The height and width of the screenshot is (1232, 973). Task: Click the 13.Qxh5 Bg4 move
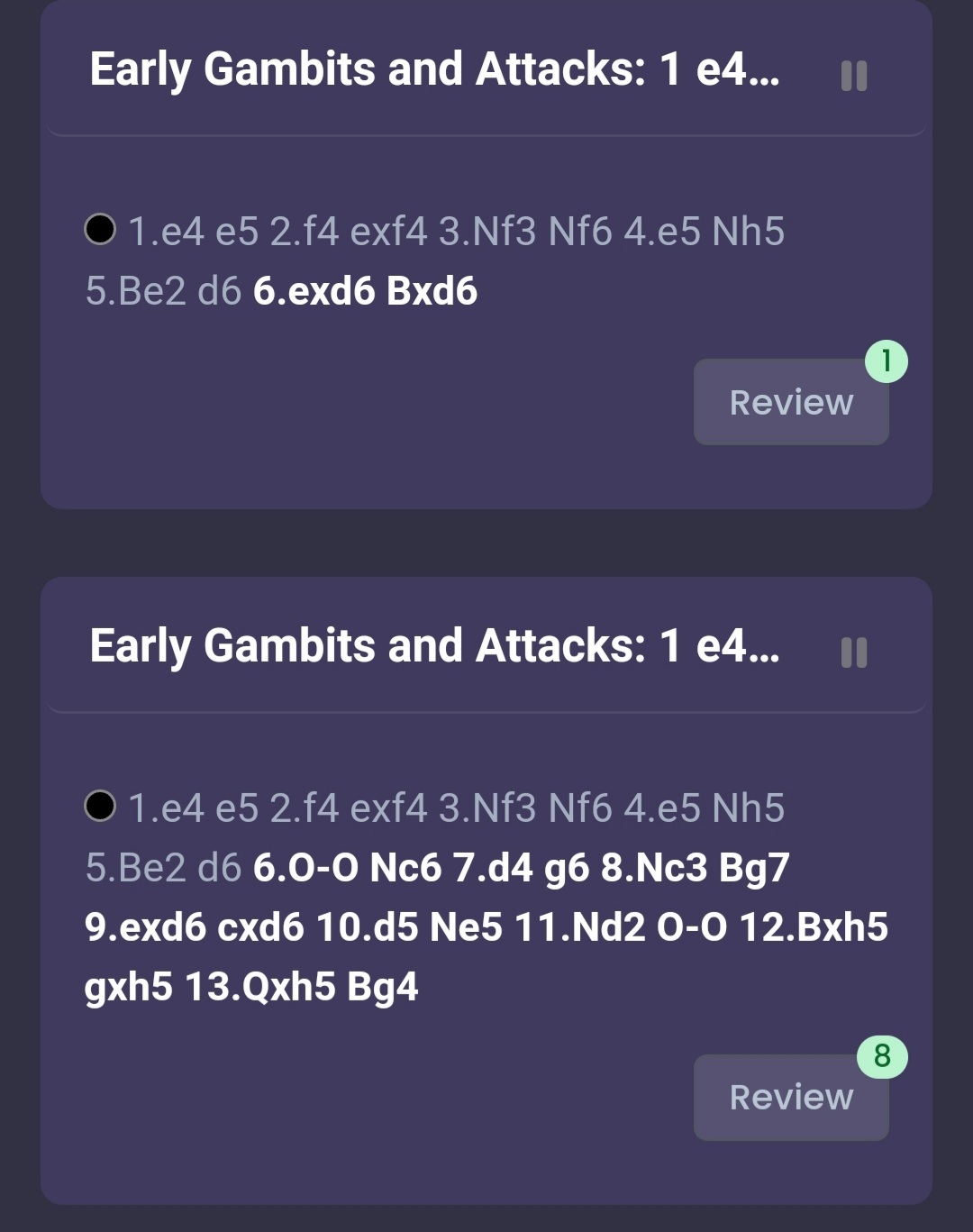301,986
